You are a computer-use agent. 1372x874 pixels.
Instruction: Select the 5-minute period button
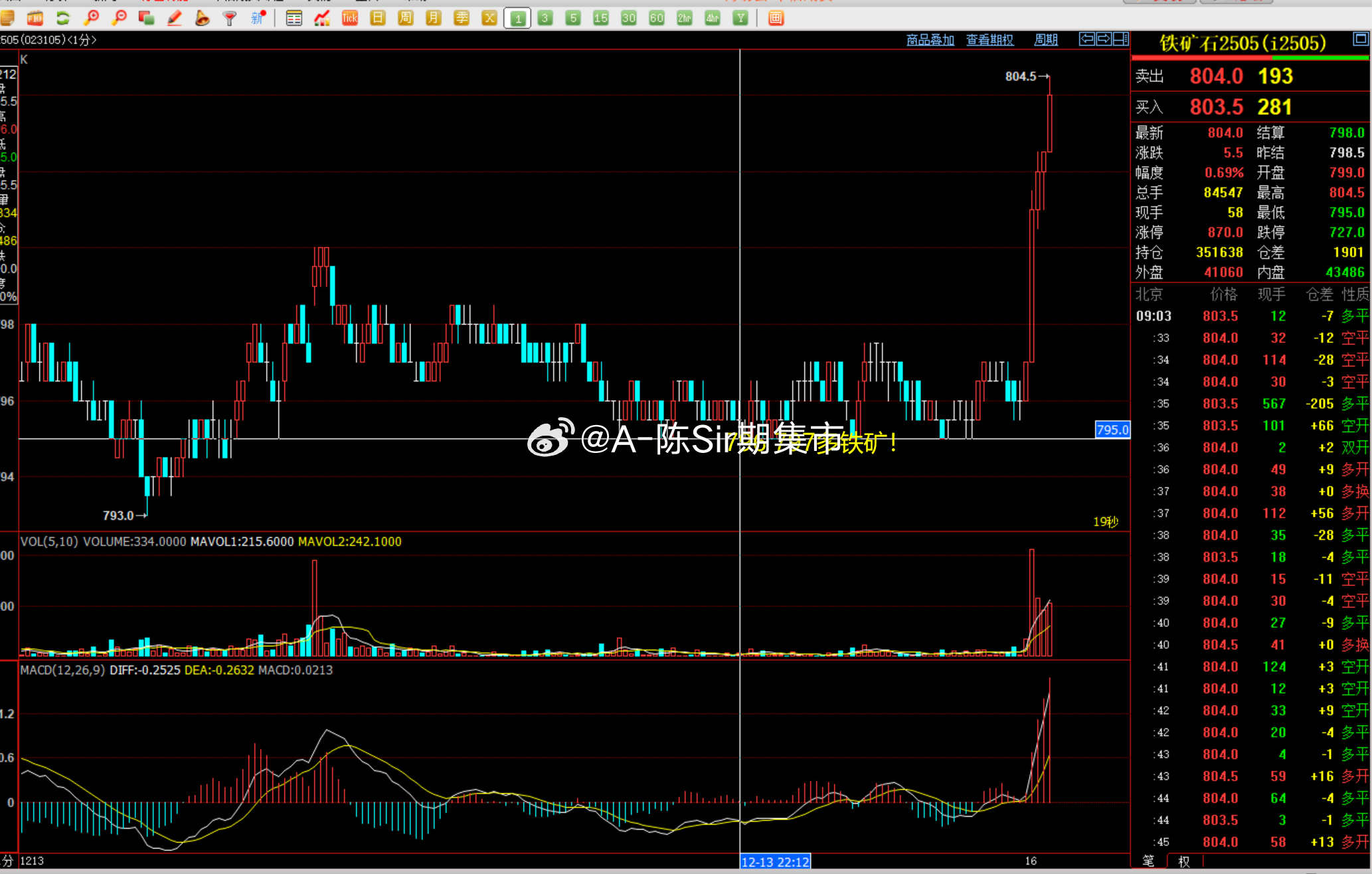pos(573,18)
